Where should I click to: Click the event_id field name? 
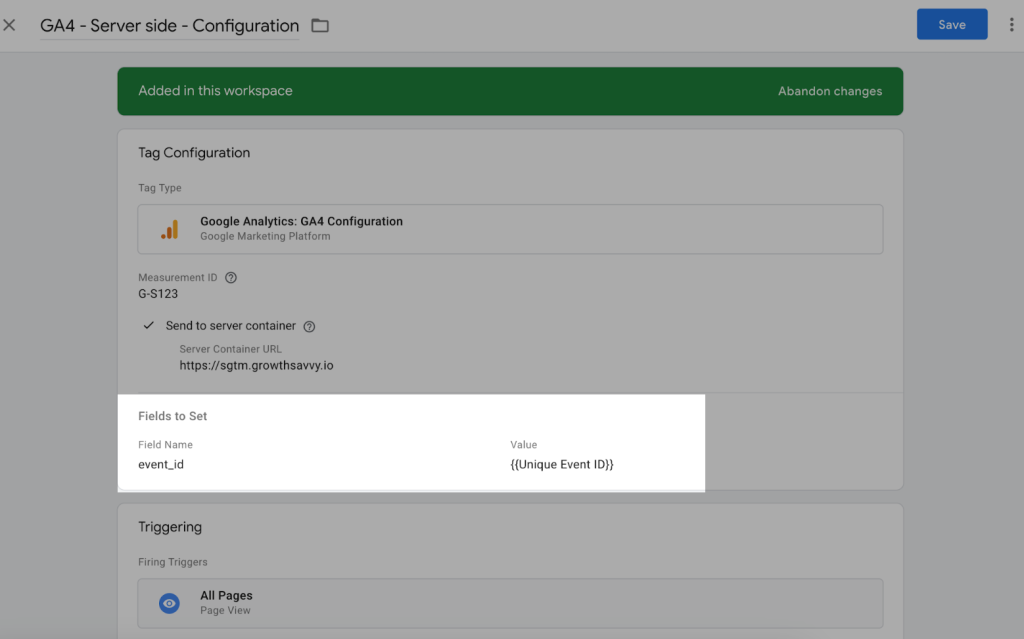tap(161, 465)
